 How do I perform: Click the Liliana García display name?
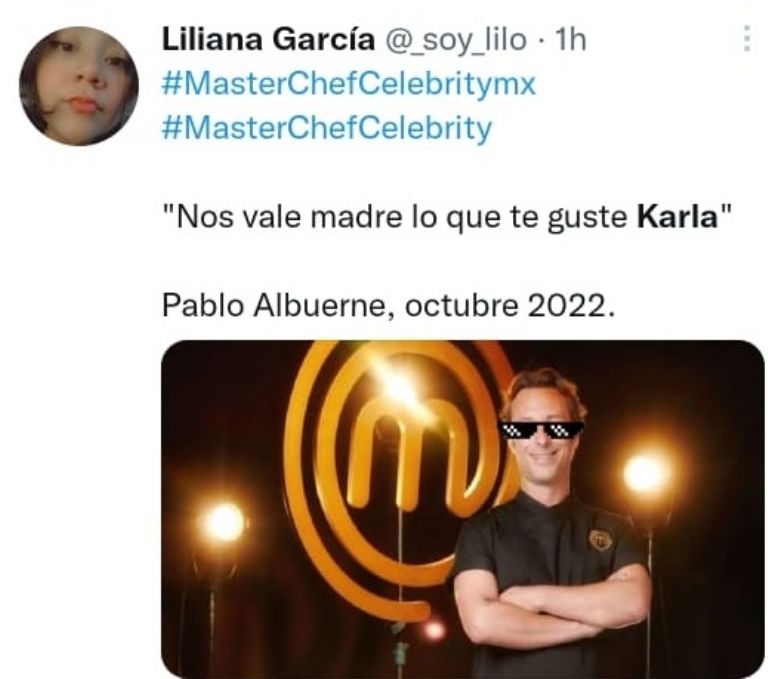[268, 39]
